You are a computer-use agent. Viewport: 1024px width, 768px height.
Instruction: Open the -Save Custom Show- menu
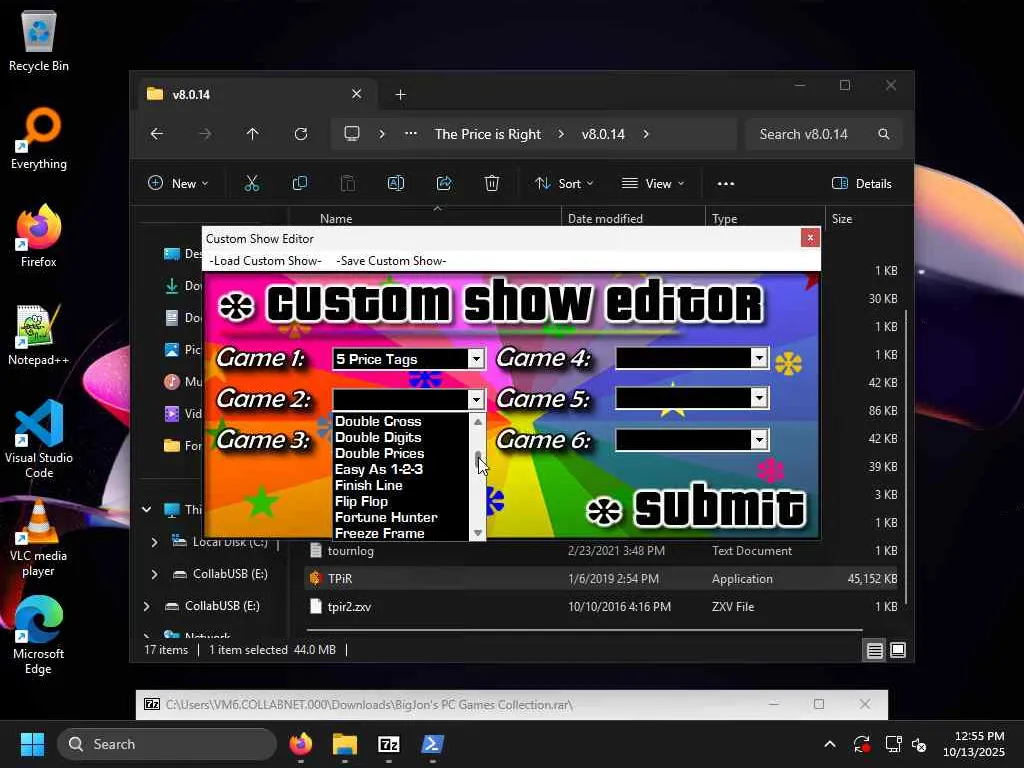tap(391, 261)
